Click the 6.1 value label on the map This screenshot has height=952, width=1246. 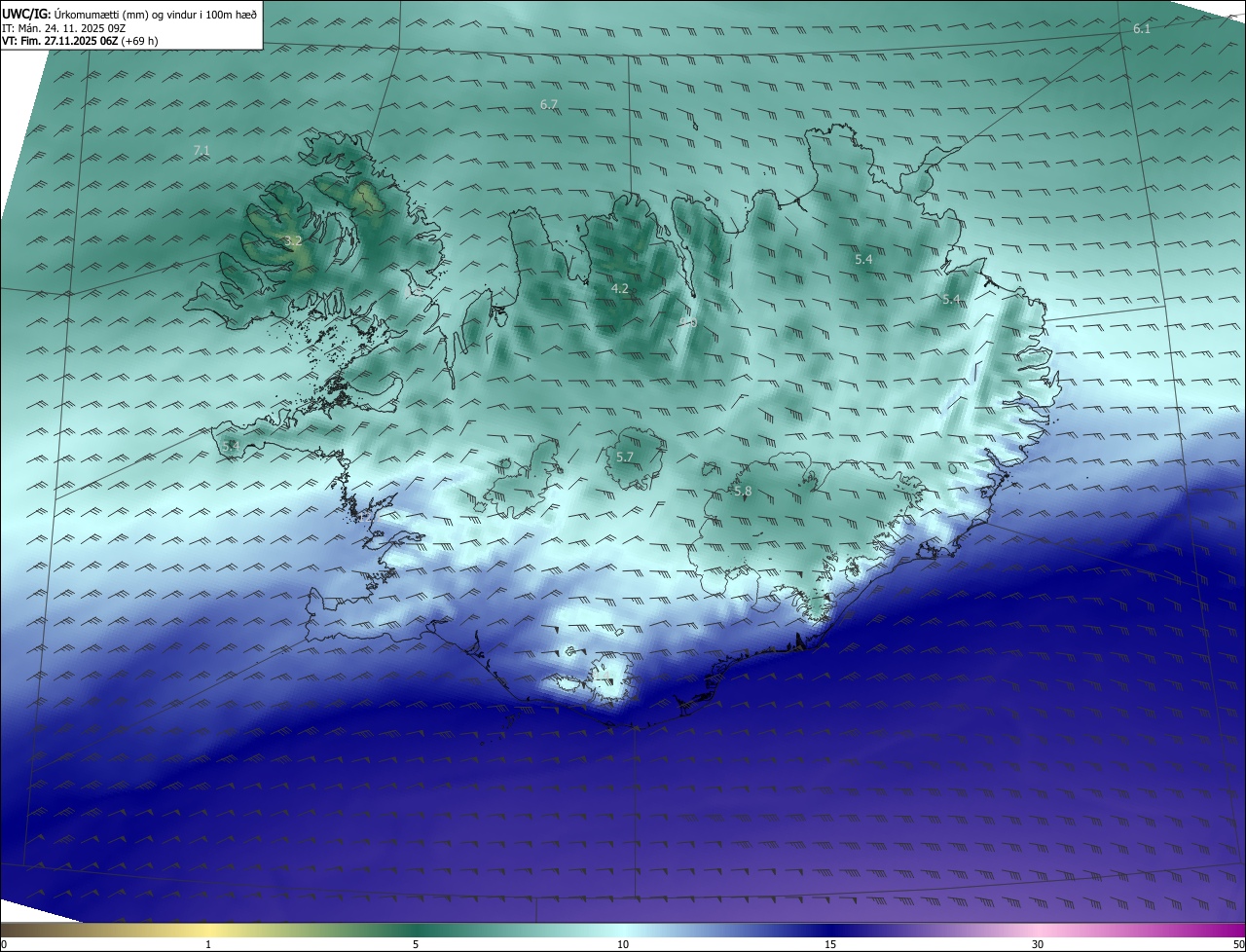pos(1142,29)
